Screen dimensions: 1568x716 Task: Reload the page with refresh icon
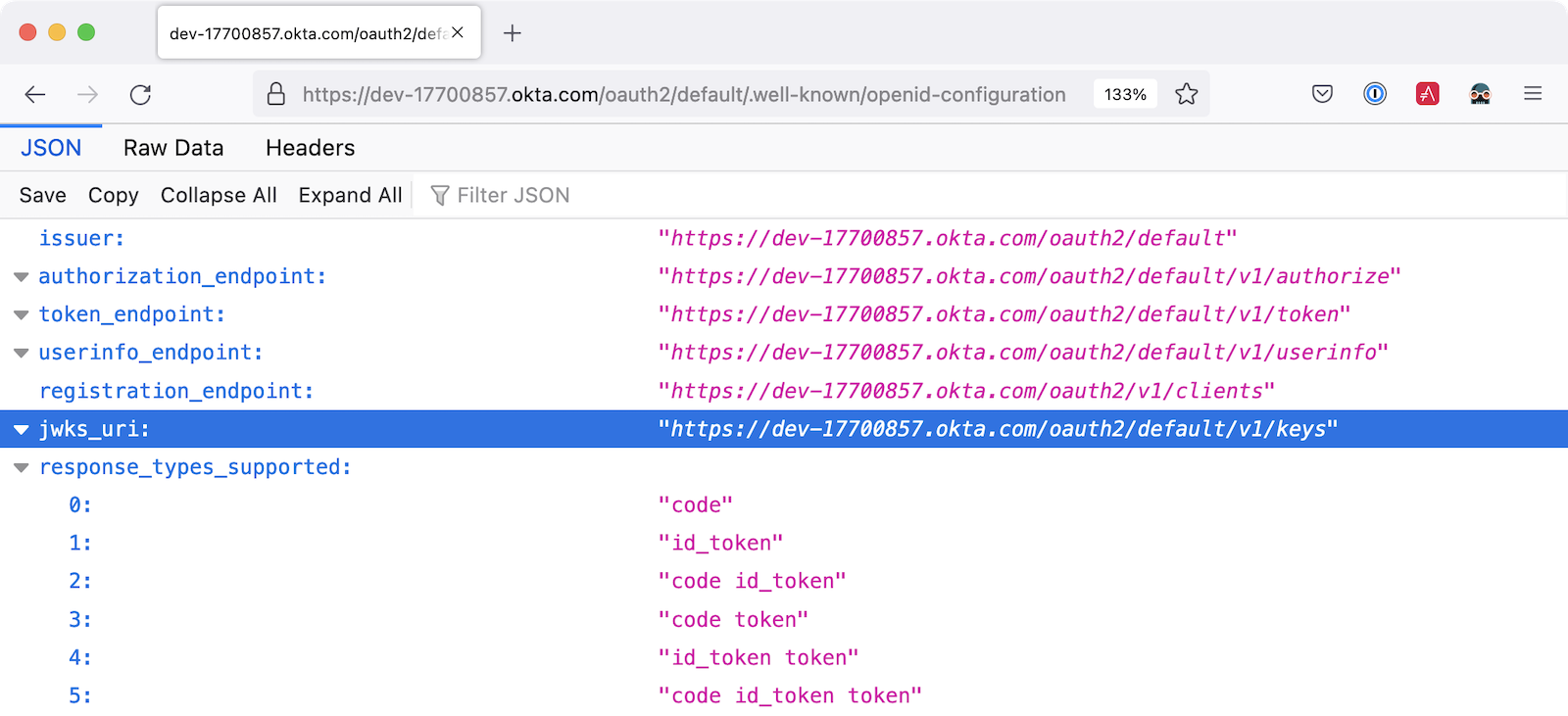coord(140,94)
